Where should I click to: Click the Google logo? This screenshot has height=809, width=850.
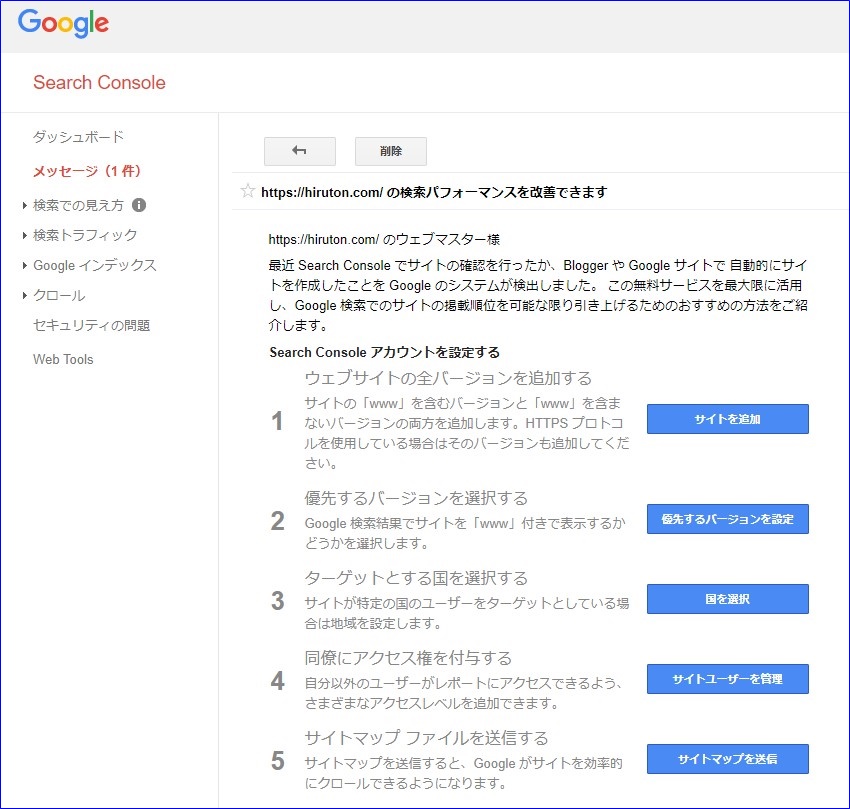tap(63, 23)
